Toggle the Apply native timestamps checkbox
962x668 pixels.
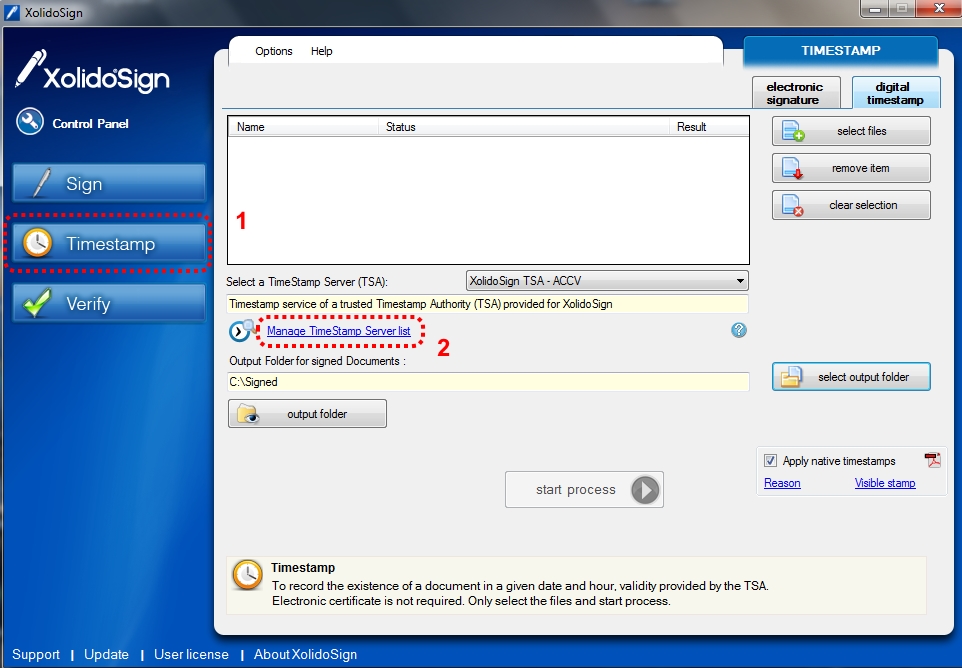pyautogui.click(x=770, y=461)
